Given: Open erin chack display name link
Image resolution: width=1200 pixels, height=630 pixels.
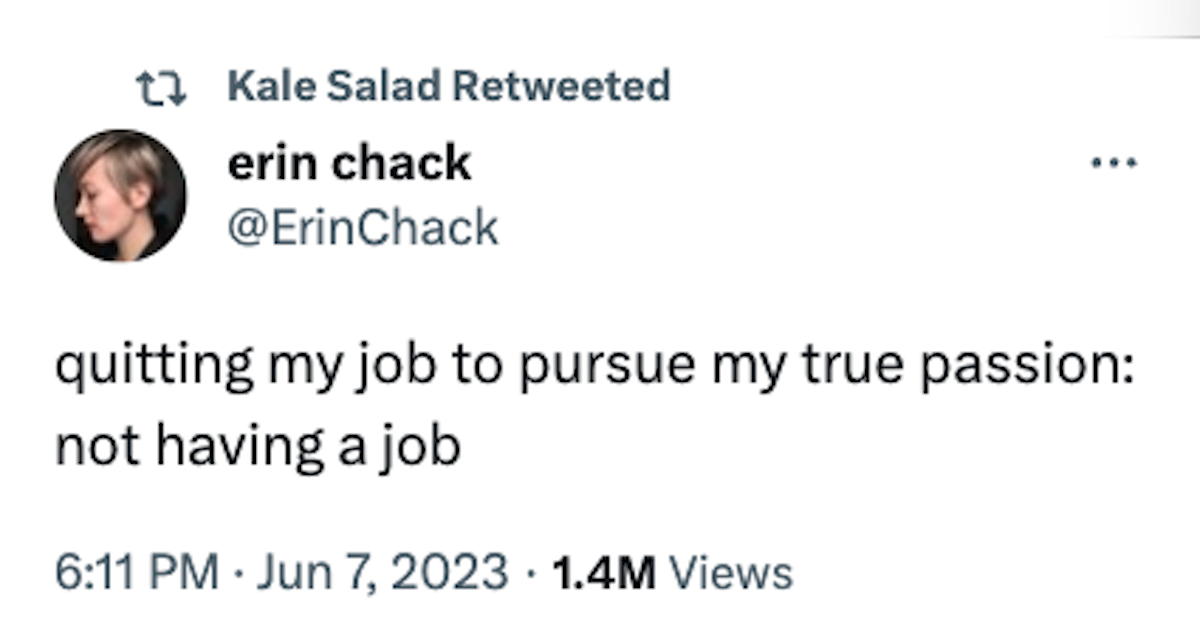Looking at the screenshot, I should pyautogui.click(x=350, y=162).
